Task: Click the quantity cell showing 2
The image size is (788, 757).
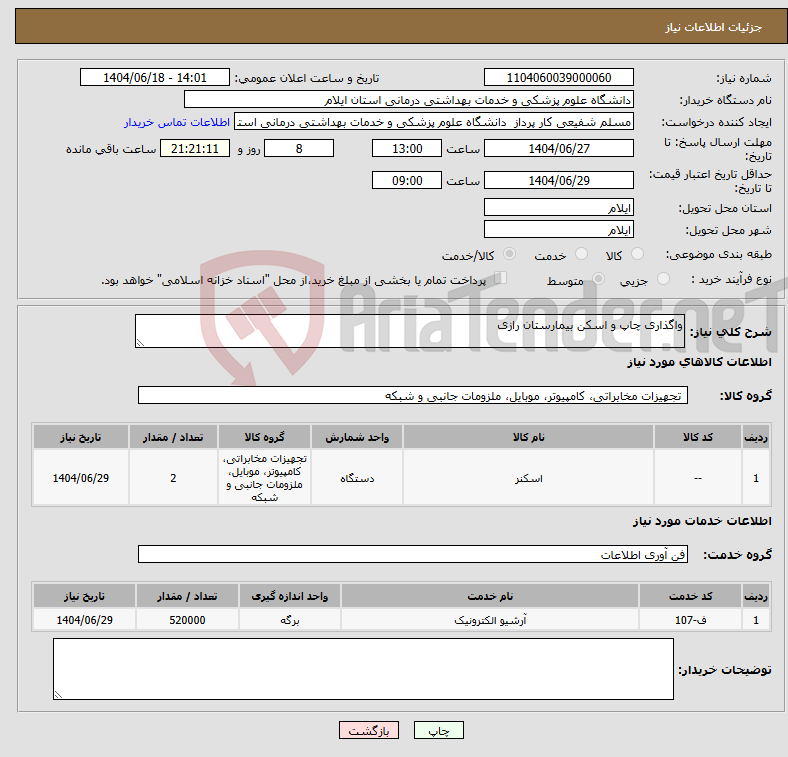Action: [x=173, y=478]
